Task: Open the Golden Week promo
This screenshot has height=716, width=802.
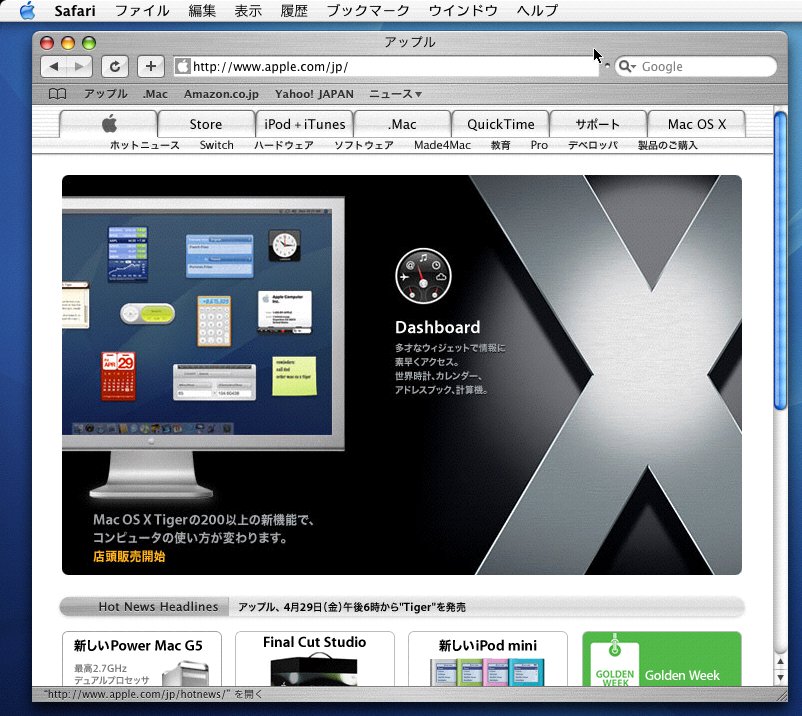Action: [x=662, y=659]
